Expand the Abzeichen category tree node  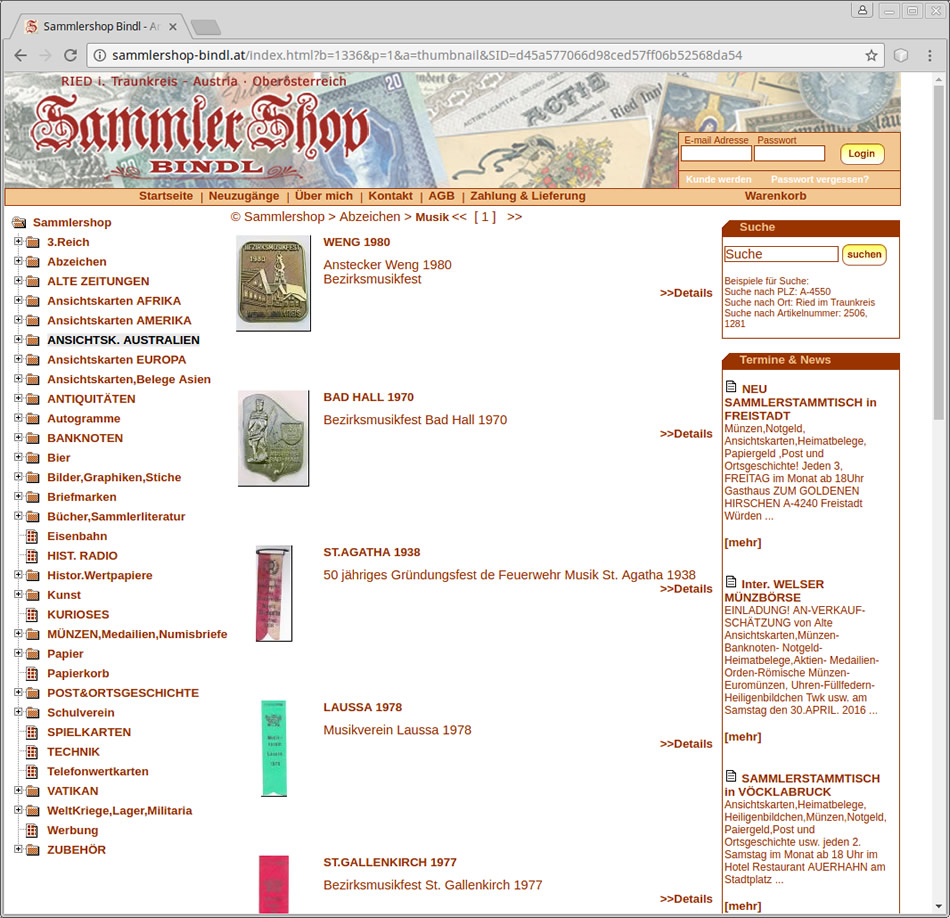18,261
